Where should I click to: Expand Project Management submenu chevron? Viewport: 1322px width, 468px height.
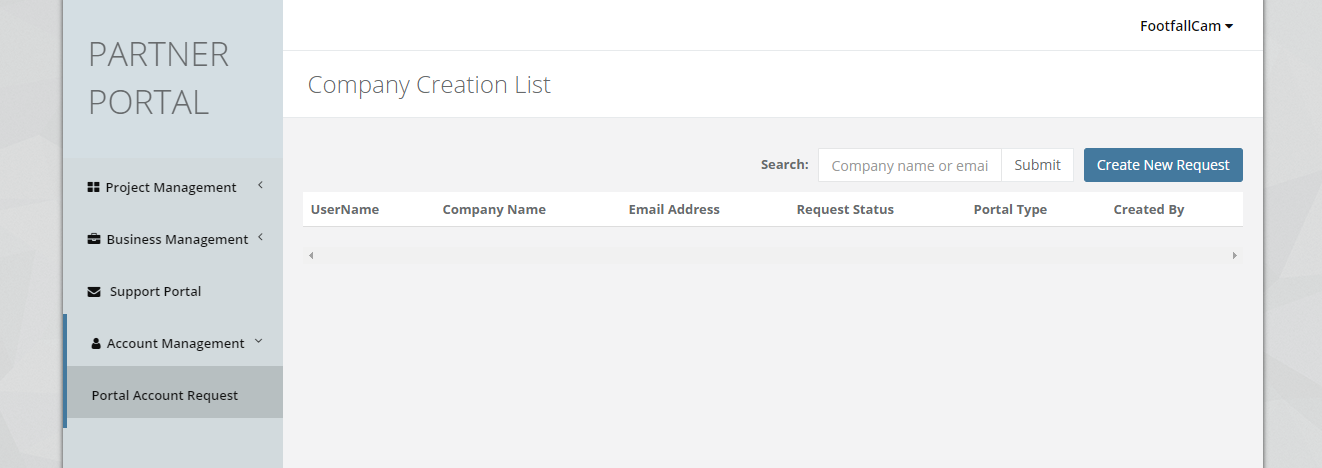click(x=260, y=185)
